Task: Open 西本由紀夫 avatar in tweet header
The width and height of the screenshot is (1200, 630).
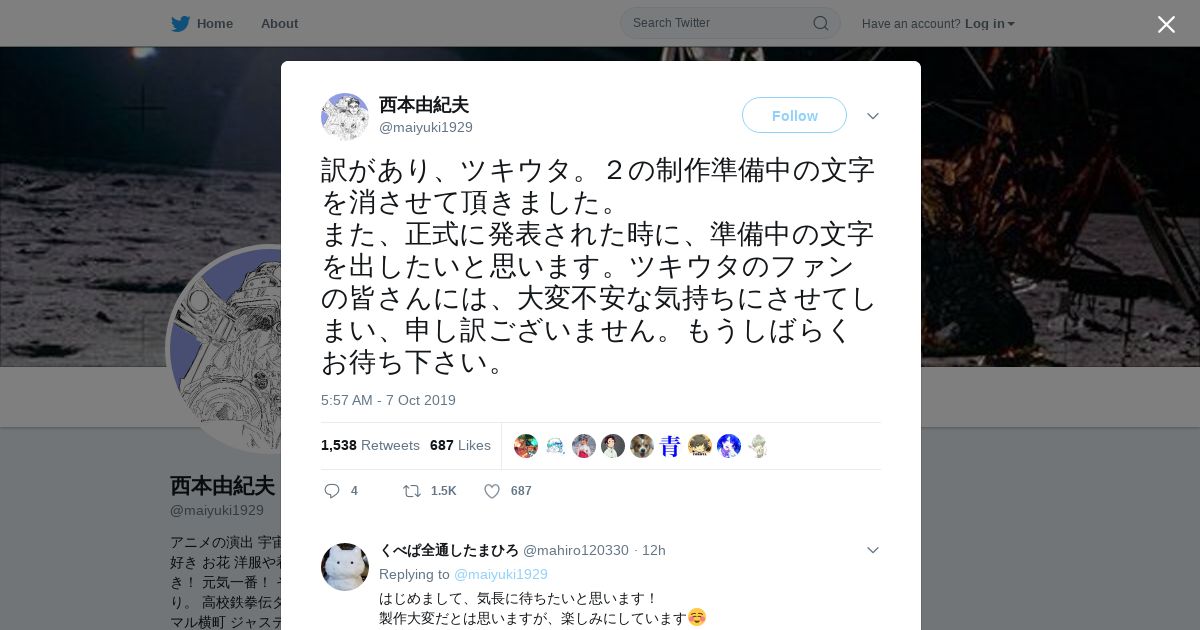Action: click(345, 117)
